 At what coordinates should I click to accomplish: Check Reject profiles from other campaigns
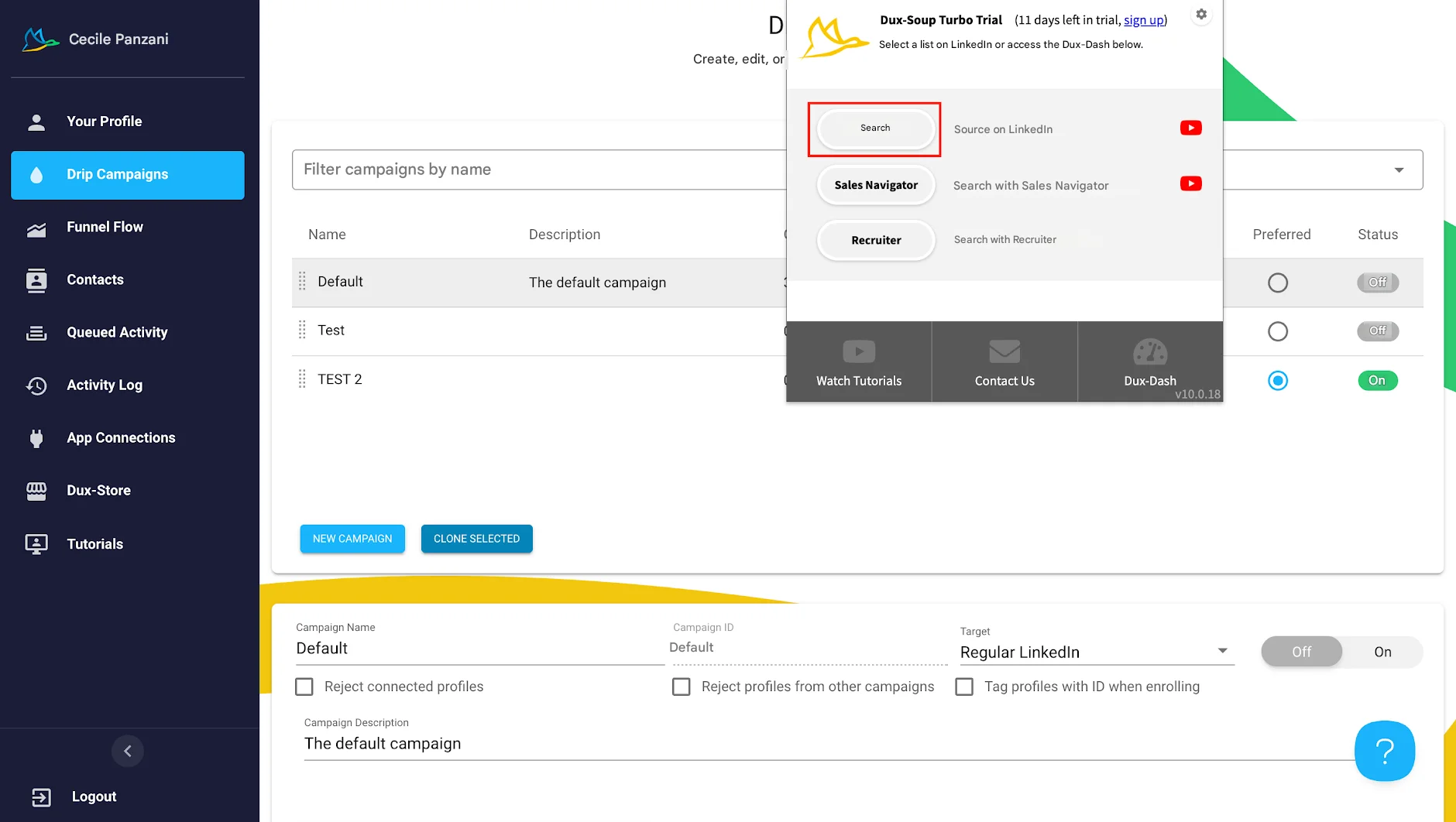point(682,687)
